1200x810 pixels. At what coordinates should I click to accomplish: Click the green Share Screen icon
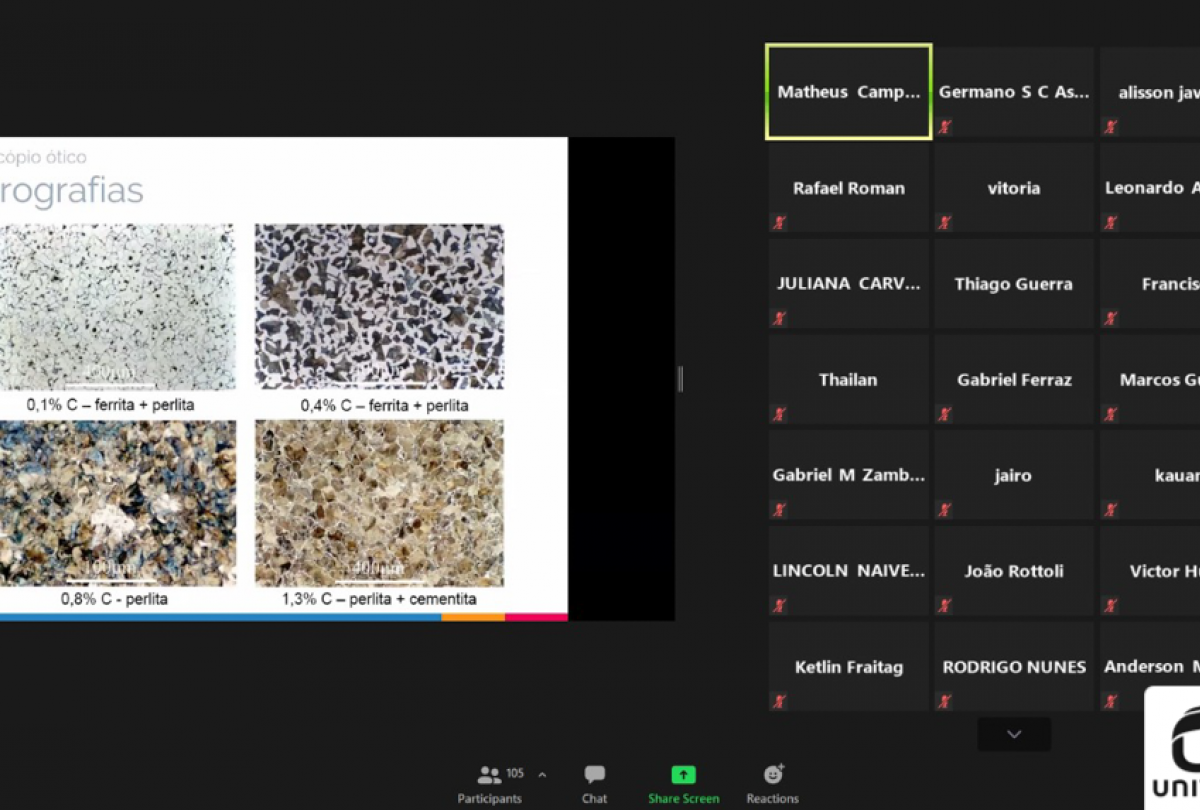pyautogui.click(x=683, y=775)
